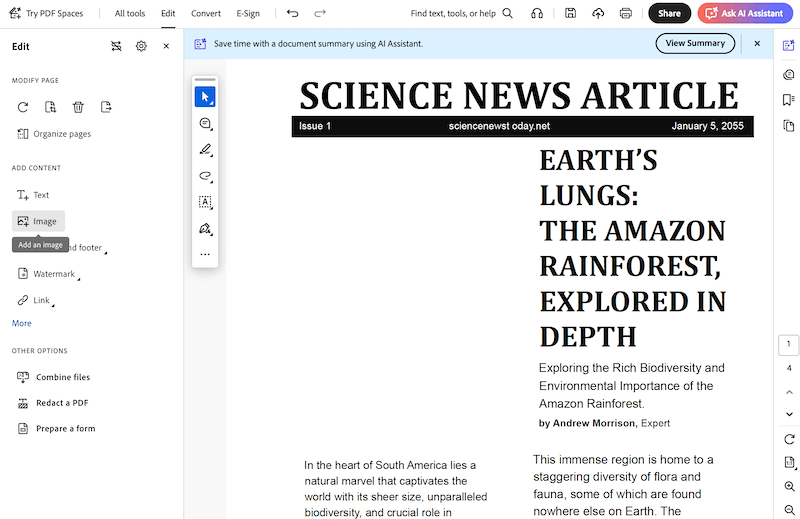Click the cloud upload icon
The image size is (800, 519).
[x=598, y=13]
